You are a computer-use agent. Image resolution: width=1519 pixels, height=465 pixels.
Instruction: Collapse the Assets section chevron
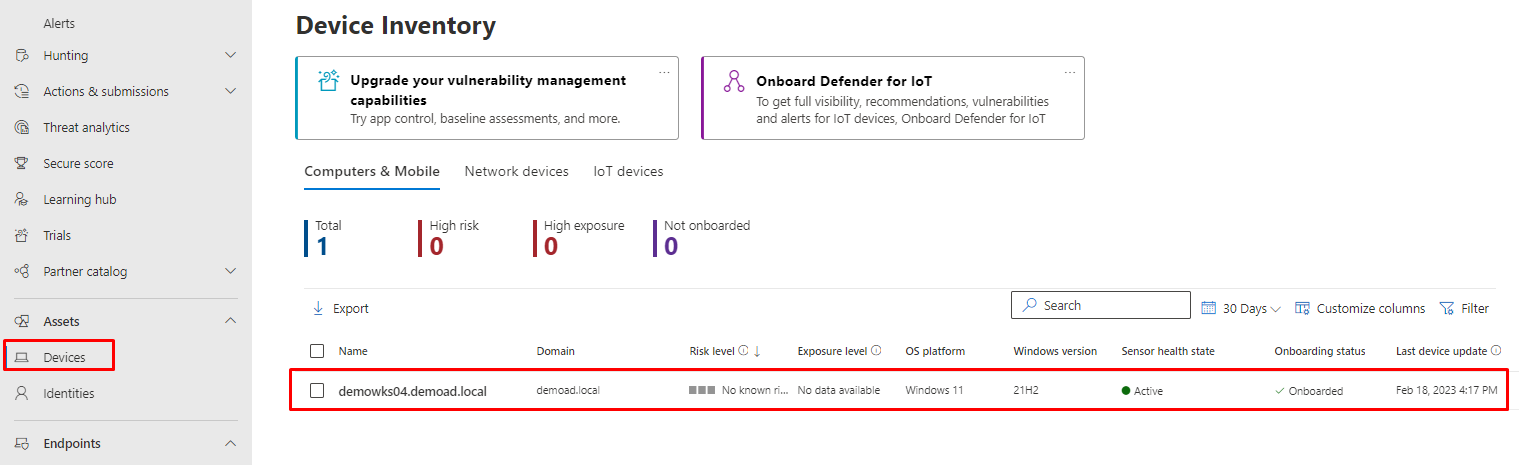click(x=230, y=321)
